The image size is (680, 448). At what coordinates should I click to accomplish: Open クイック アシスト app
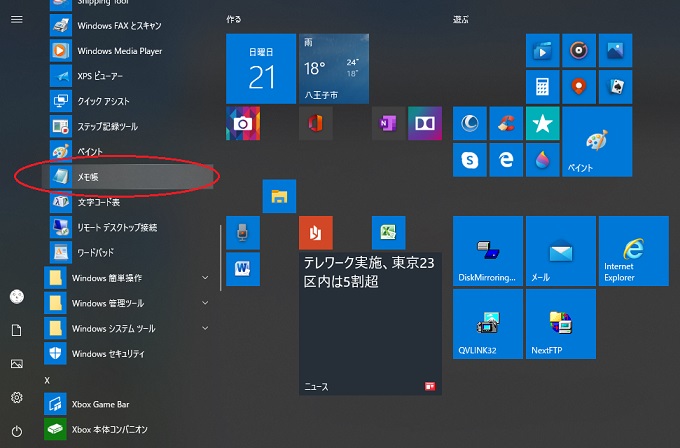pos(128,101)
